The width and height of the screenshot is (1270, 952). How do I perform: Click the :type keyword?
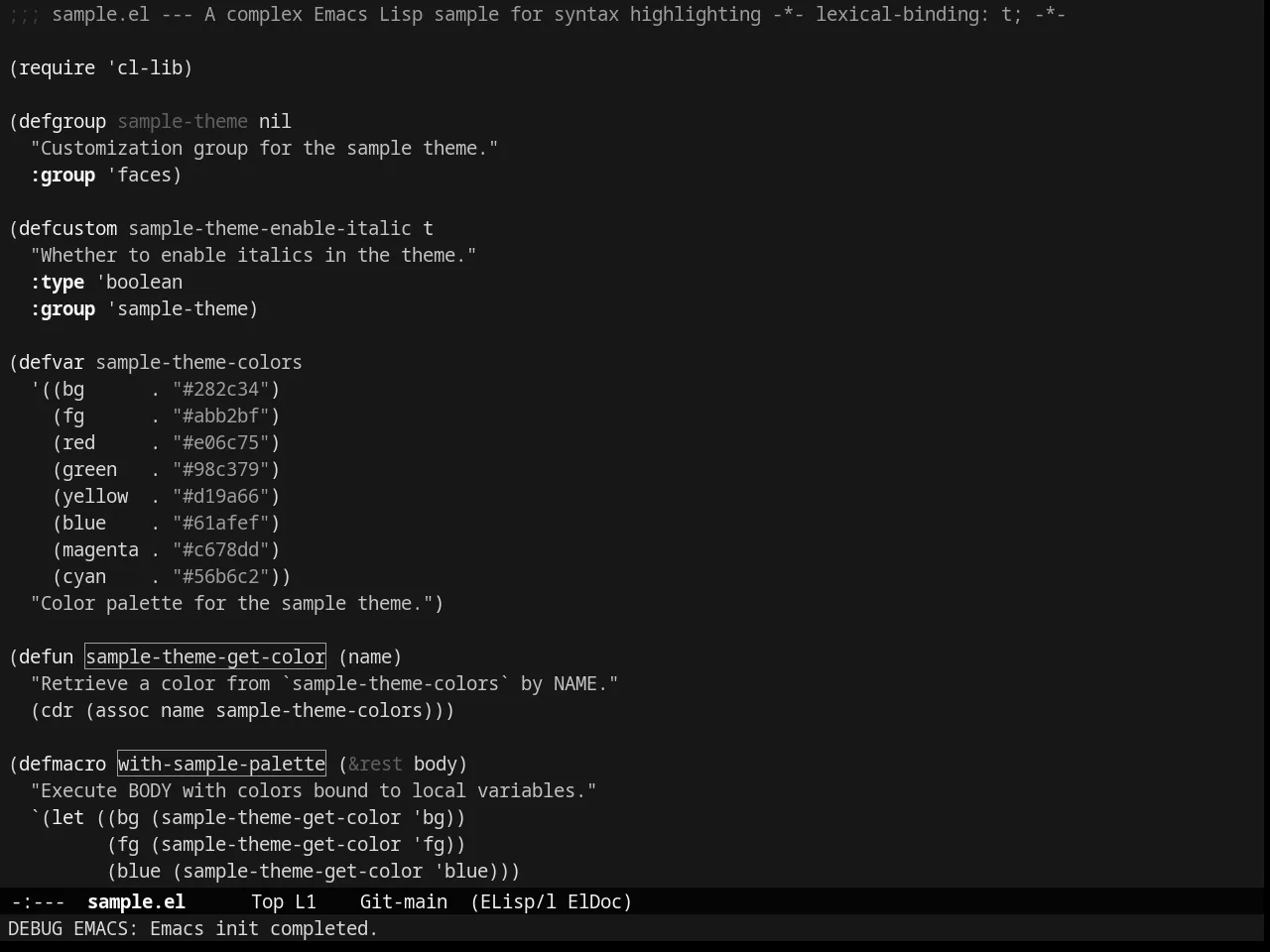point(58,282)
